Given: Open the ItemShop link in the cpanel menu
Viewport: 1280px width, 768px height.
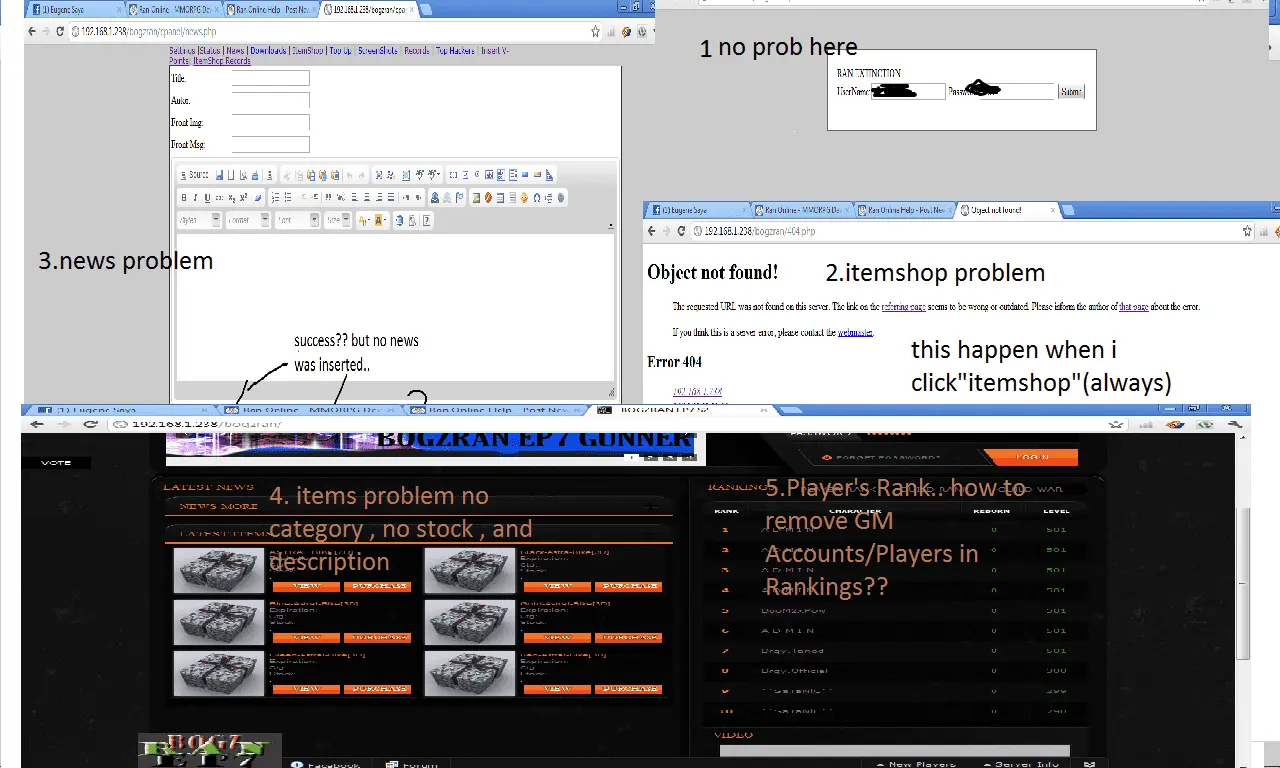Looking at the screenshot, I should pos(309,51).
